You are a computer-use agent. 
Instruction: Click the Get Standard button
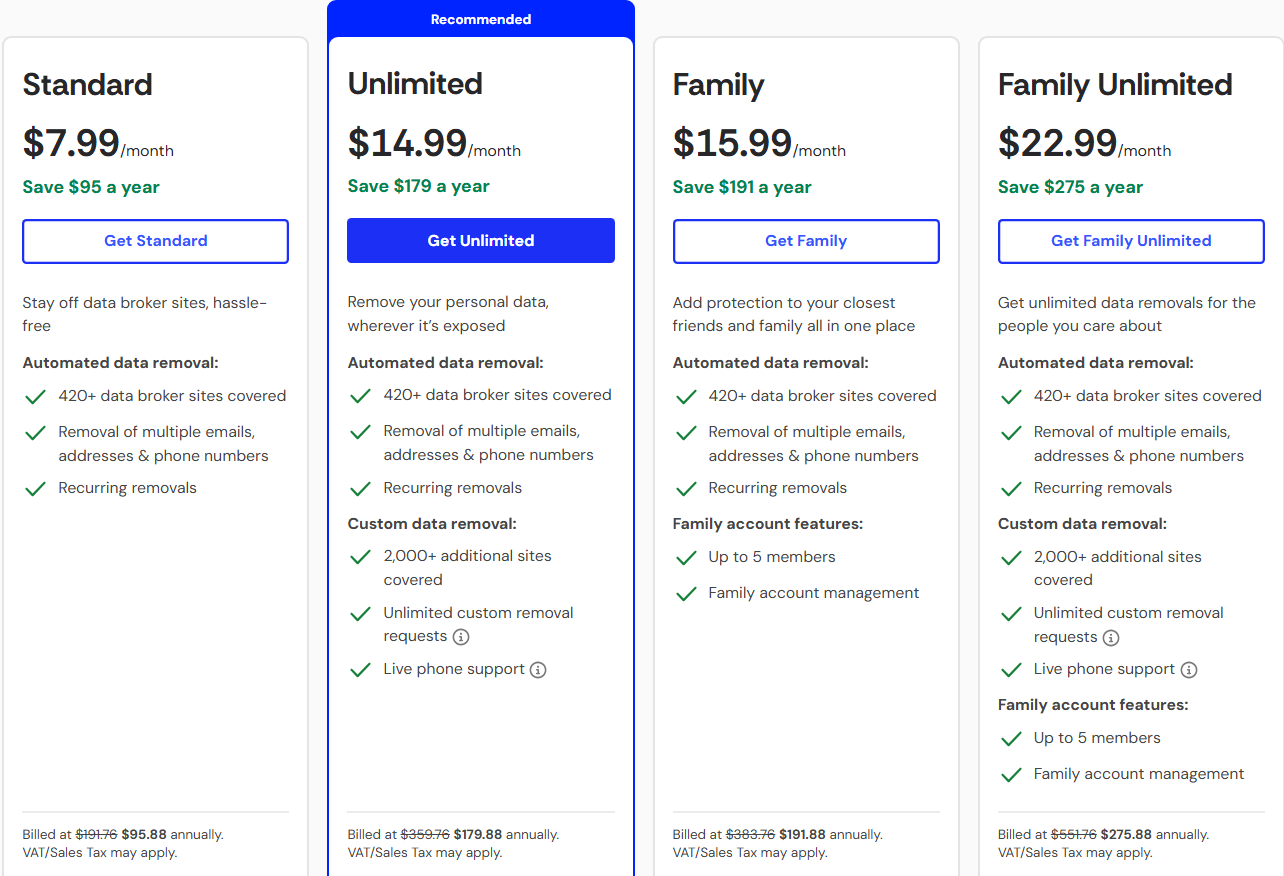(155, 241)
